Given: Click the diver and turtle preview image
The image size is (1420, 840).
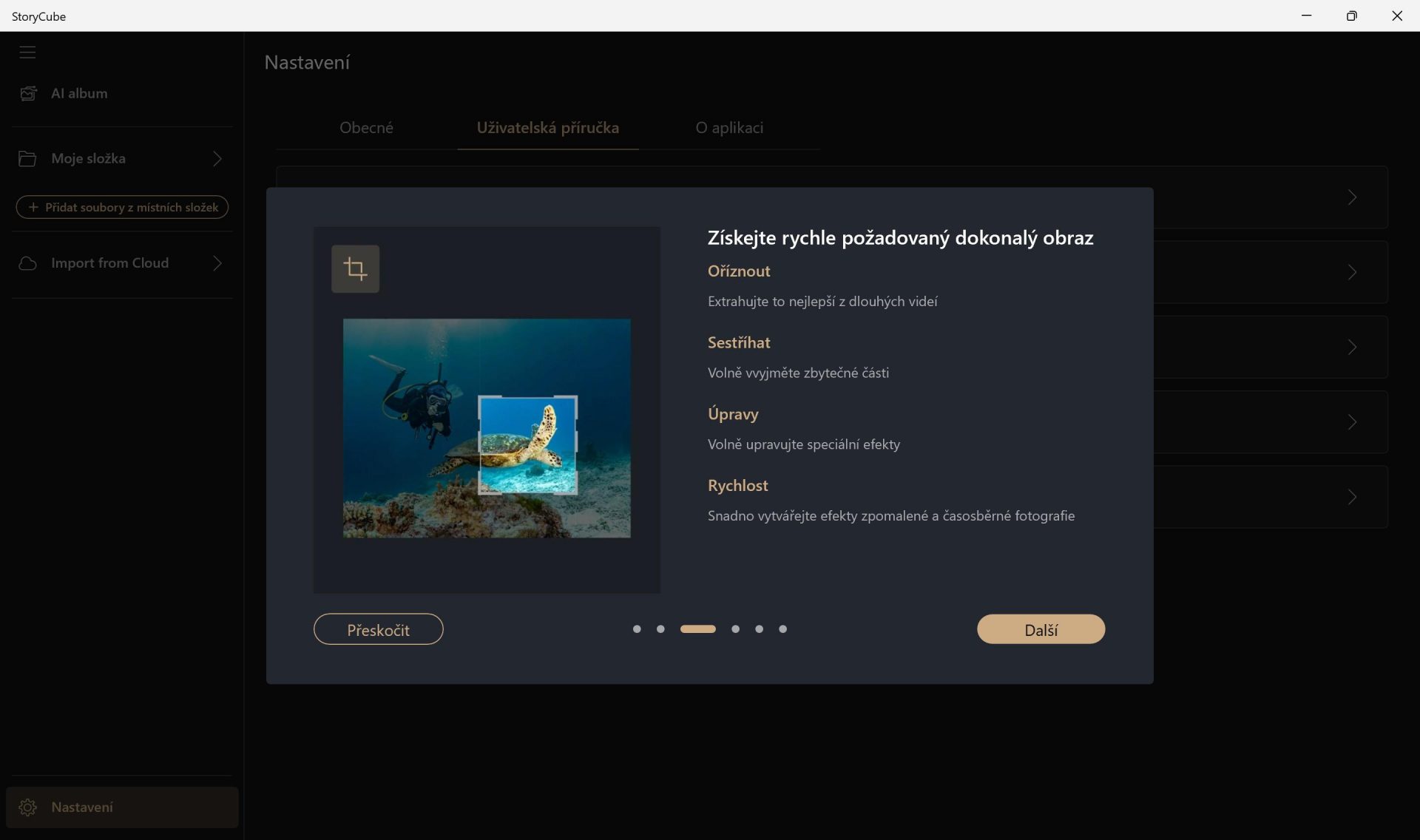Looking at the screenshot, I should click(487, 428).
